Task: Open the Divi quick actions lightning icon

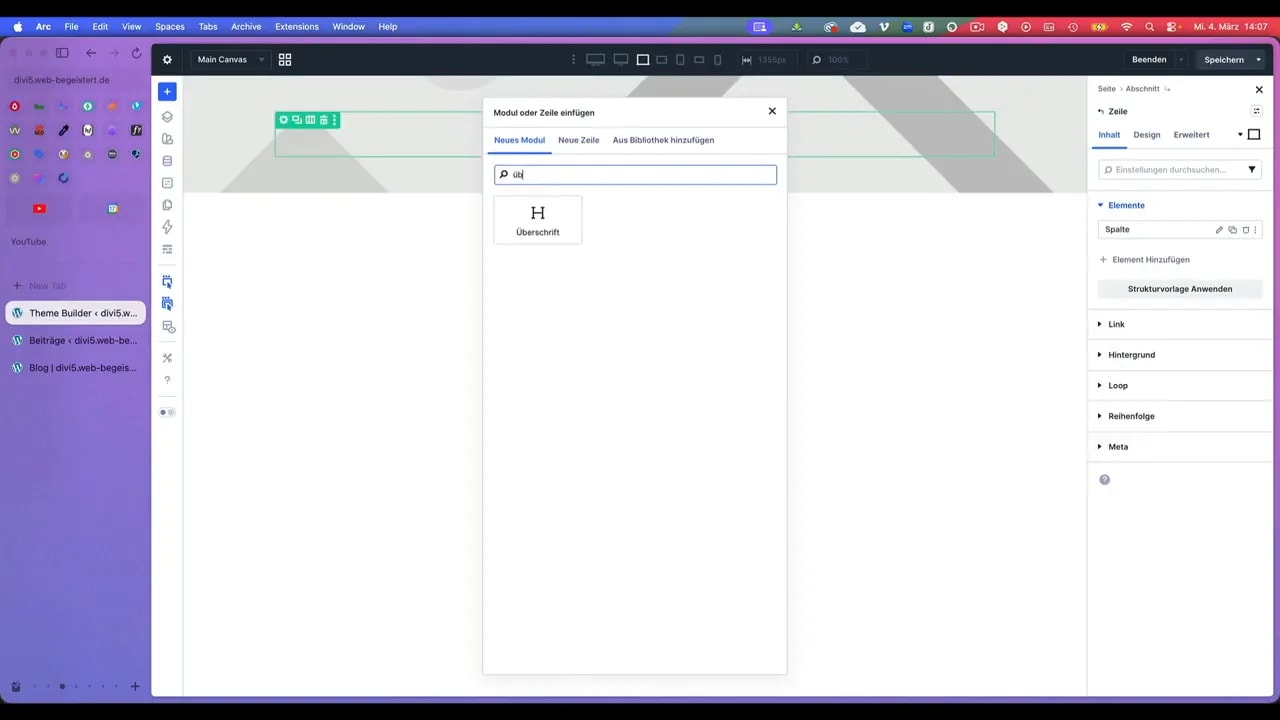Action: [167, 227]
